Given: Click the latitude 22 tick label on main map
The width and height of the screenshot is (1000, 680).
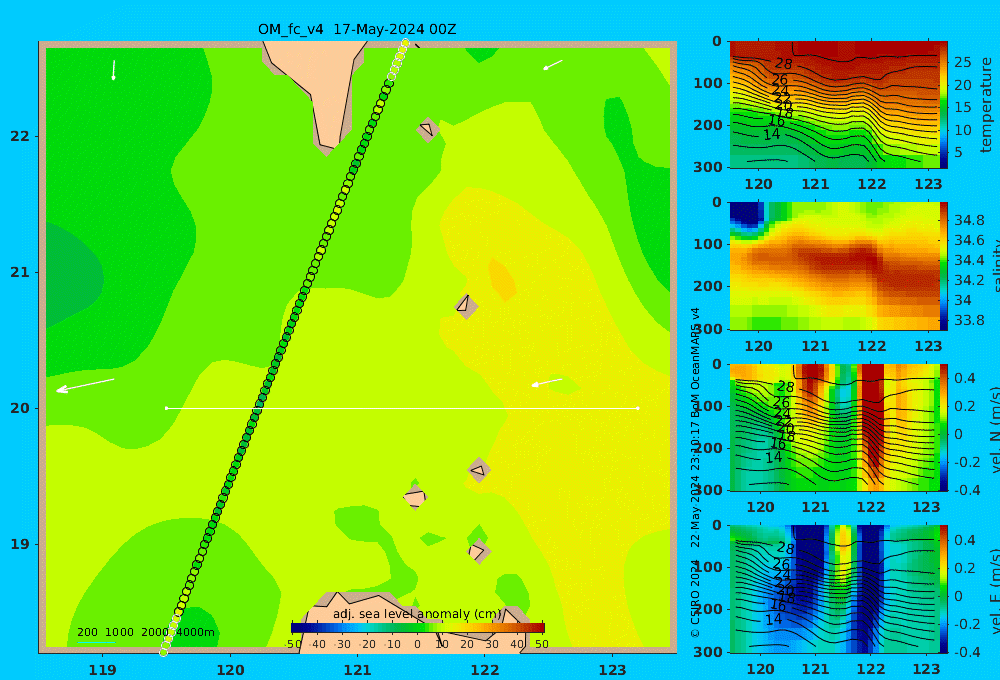Looking at the screenshot, I should [x=20, y=137].
